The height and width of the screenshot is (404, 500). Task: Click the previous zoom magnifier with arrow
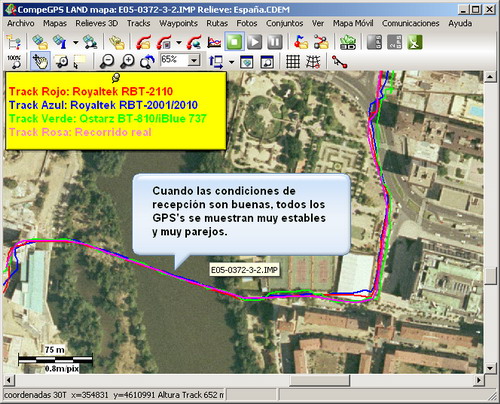tap(147, 62)
